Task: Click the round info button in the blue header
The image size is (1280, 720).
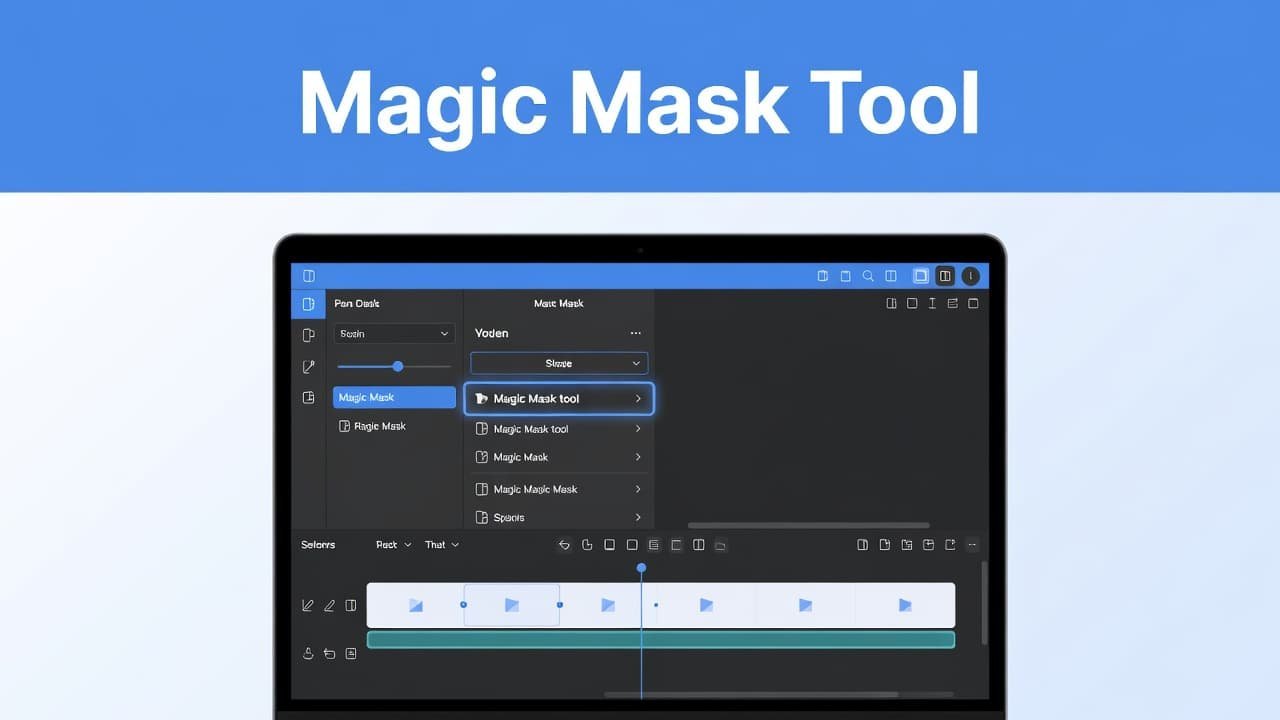Action: click(x=970, y=276)
